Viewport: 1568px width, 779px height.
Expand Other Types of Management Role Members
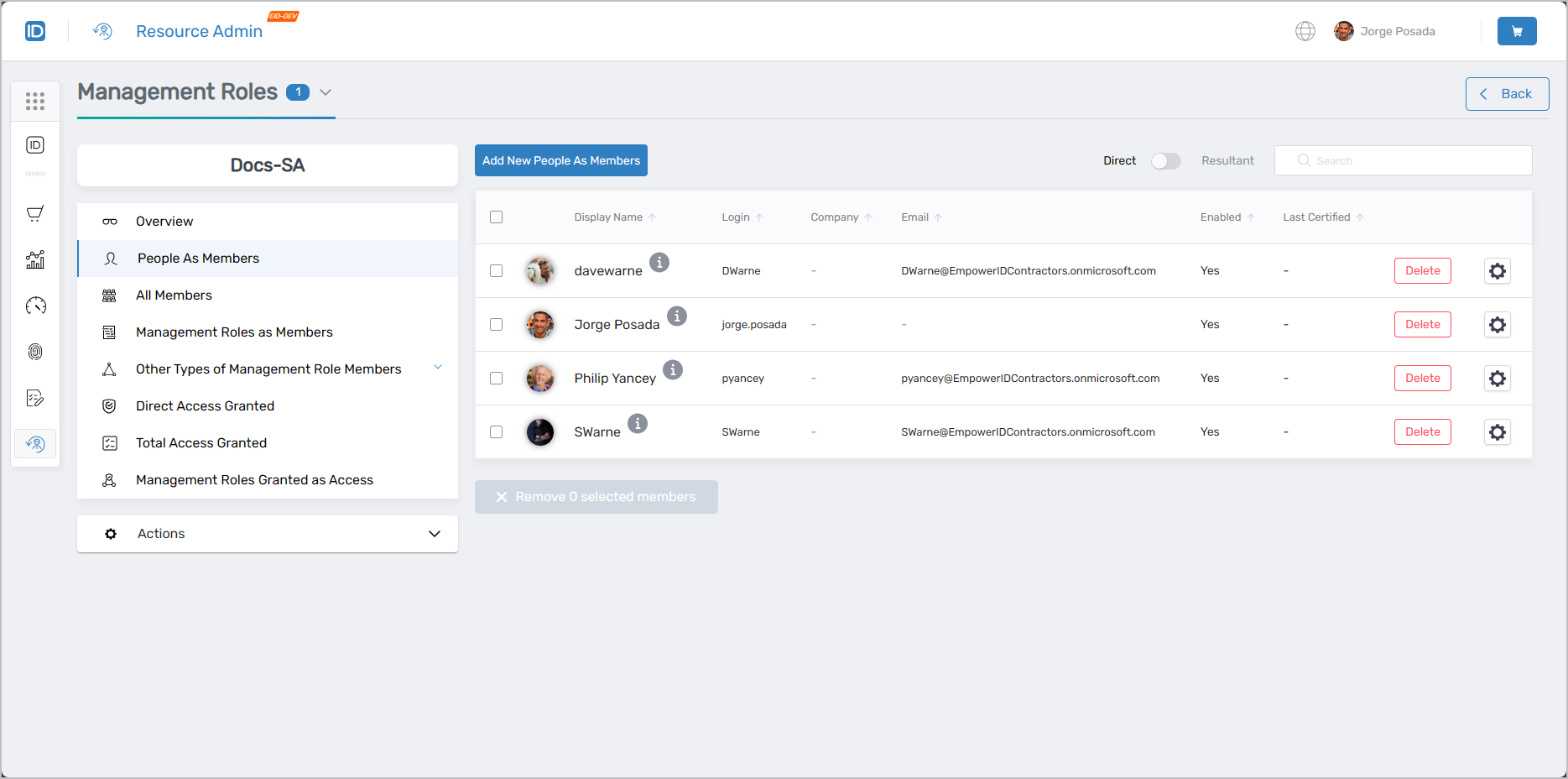(x=437, y=368)
